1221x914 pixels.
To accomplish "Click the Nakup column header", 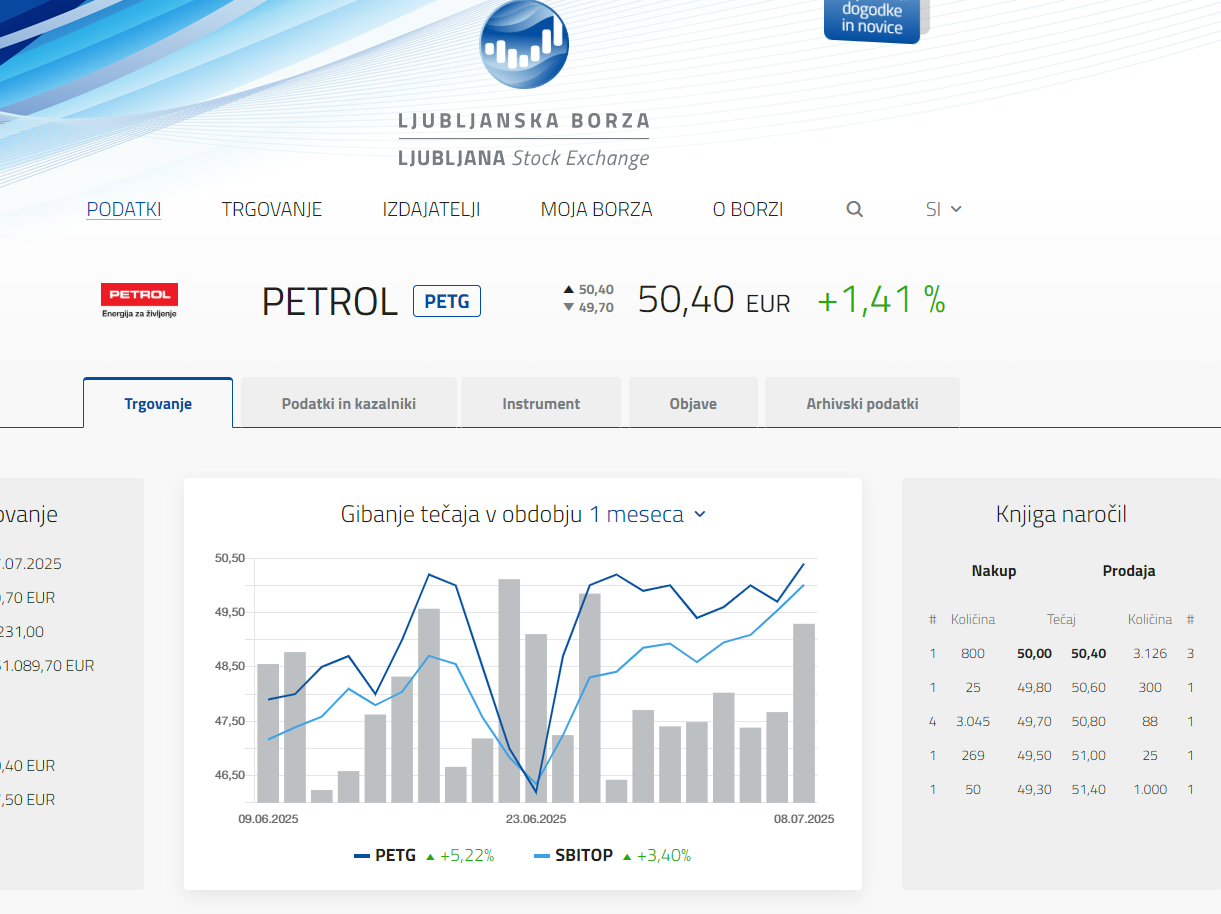I will point(994,571).
